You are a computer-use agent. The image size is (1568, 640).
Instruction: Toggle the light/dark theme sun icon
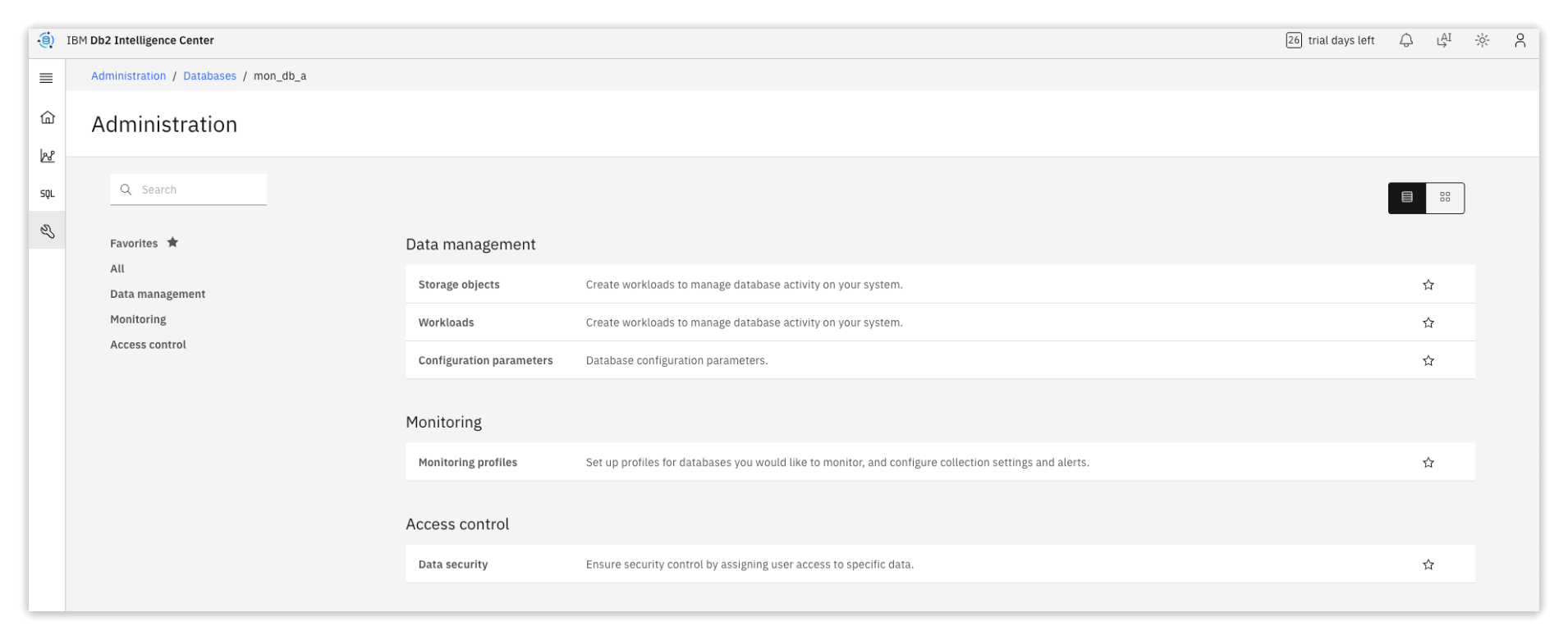(x=1482, y=40)
